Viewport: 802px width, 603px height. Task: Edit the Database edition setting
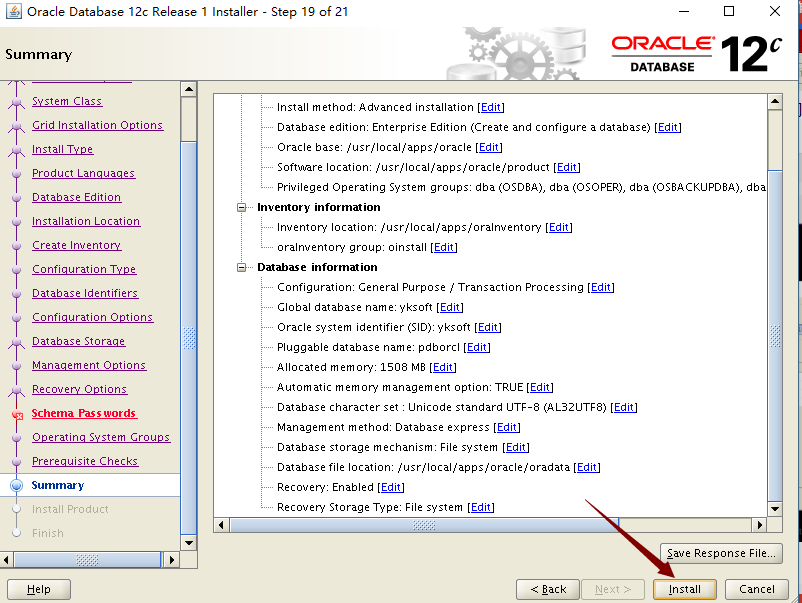pos(667,127)
